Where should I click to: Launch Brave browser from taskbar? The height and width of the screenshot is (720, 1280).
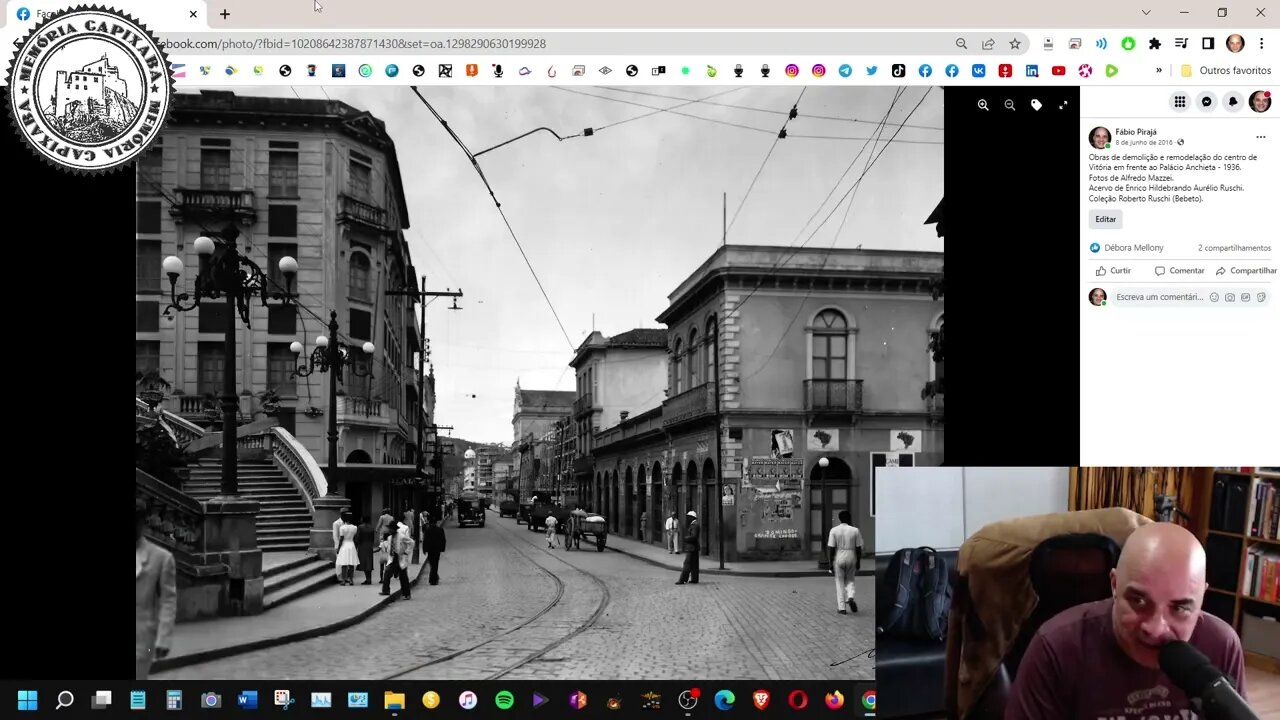(x=761, y=700)
